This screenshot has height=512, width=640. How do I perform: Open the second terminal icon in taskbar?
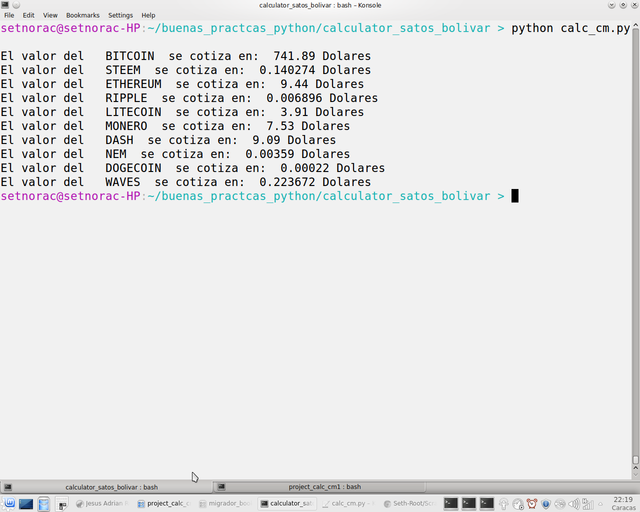click(469, 503)
